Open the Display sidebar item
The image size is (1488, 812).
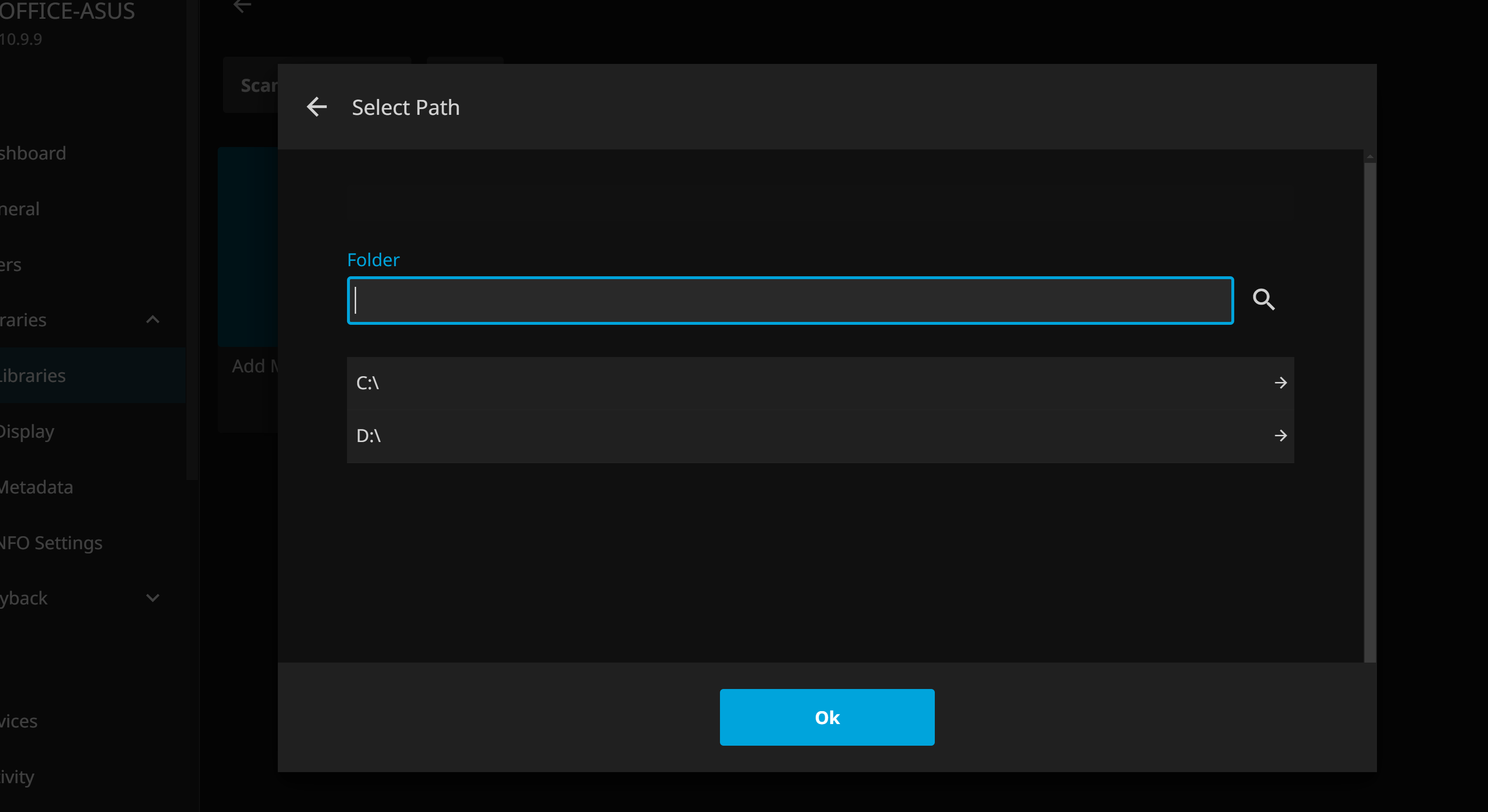click(x=27, y=431)
